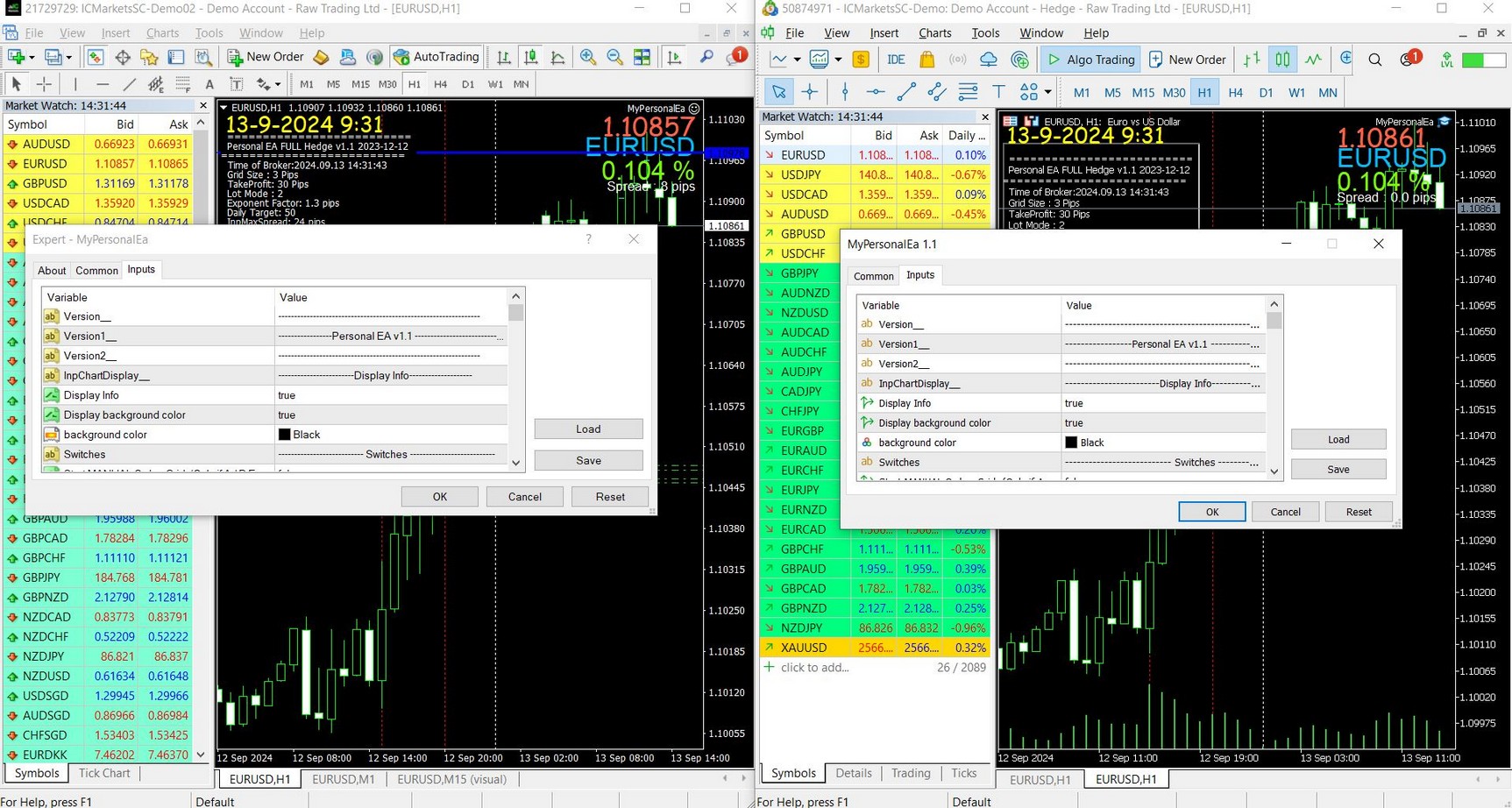Click the 'click to add...' symbol field
The image size is (1512, 808).
coord(815,668)
